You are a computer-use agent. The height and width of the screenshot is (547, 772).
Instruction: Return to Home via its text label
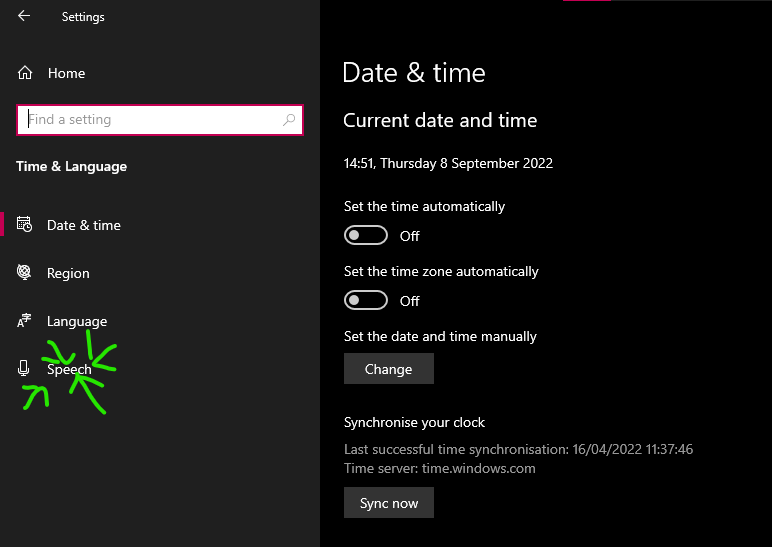point(66,73)
